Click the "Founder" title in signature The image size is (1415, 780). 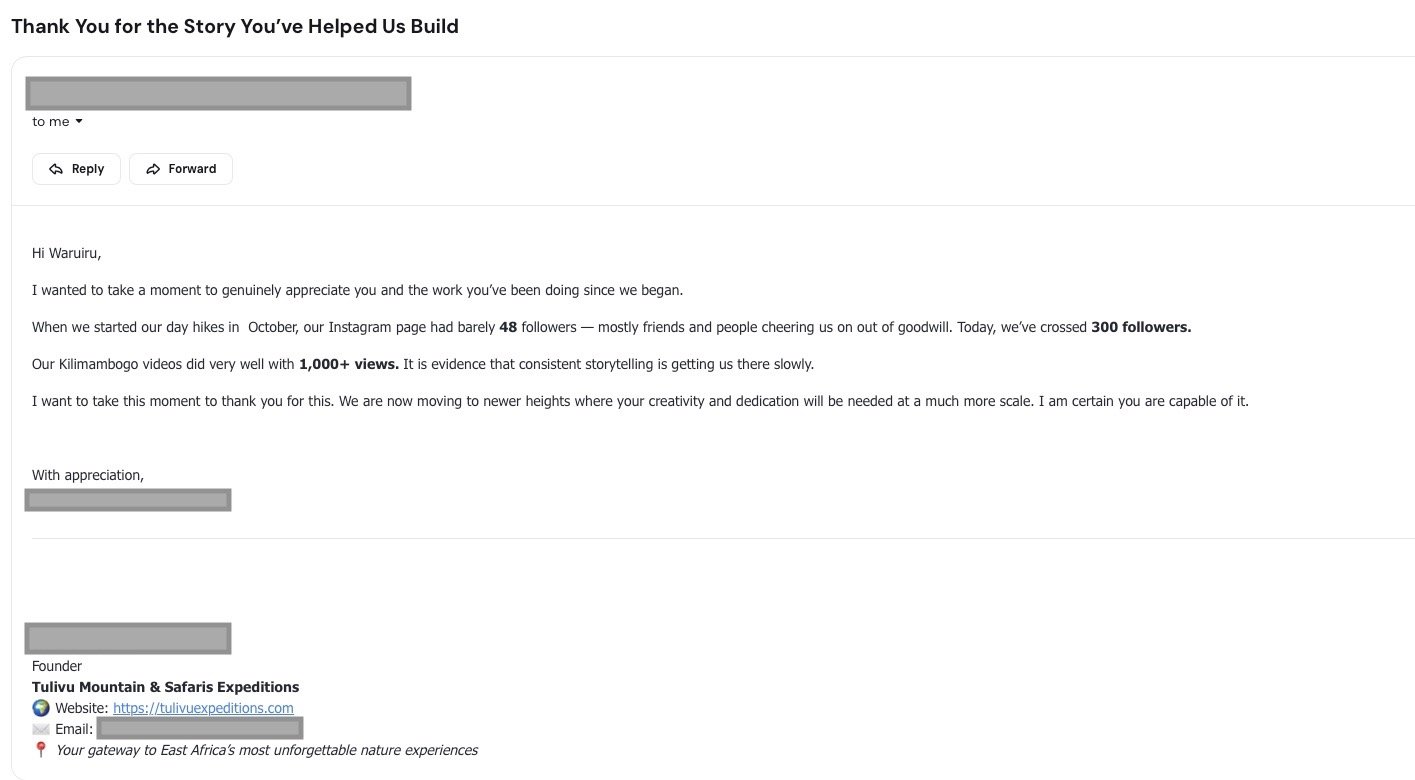click(57, 666)
